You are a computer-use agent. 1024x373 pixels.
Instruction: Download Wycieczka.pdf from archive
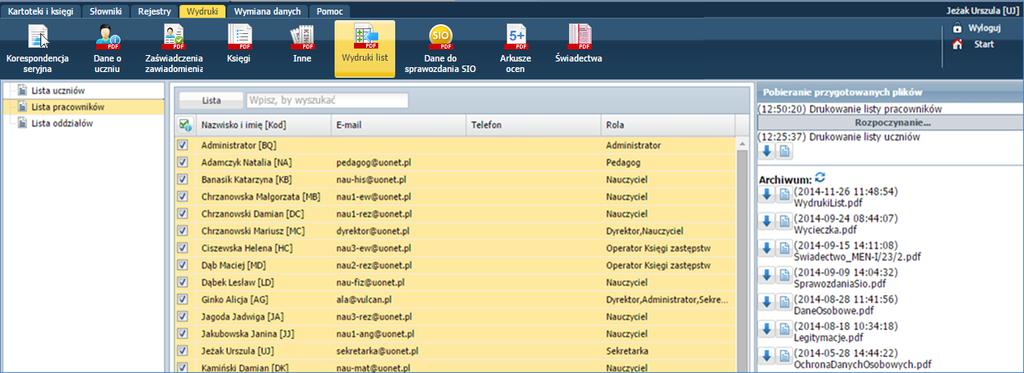pyautogui.click(x=767, y=221)
